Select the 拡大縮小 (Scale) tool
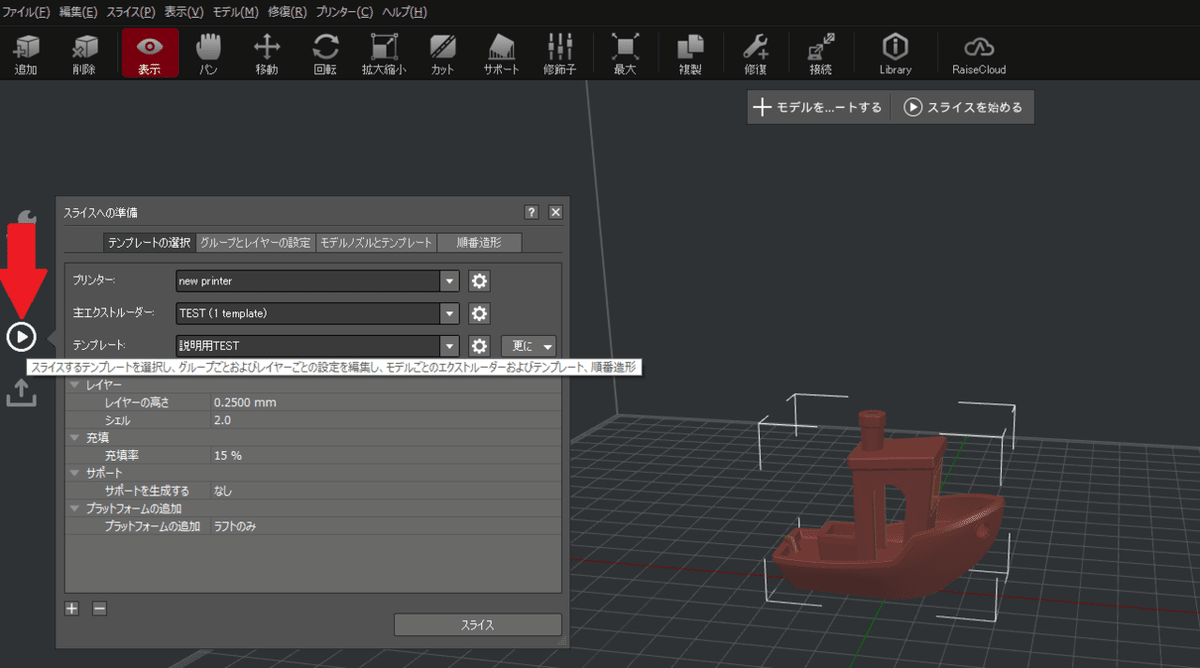The image size is (1200, 668). pos(384,53)
